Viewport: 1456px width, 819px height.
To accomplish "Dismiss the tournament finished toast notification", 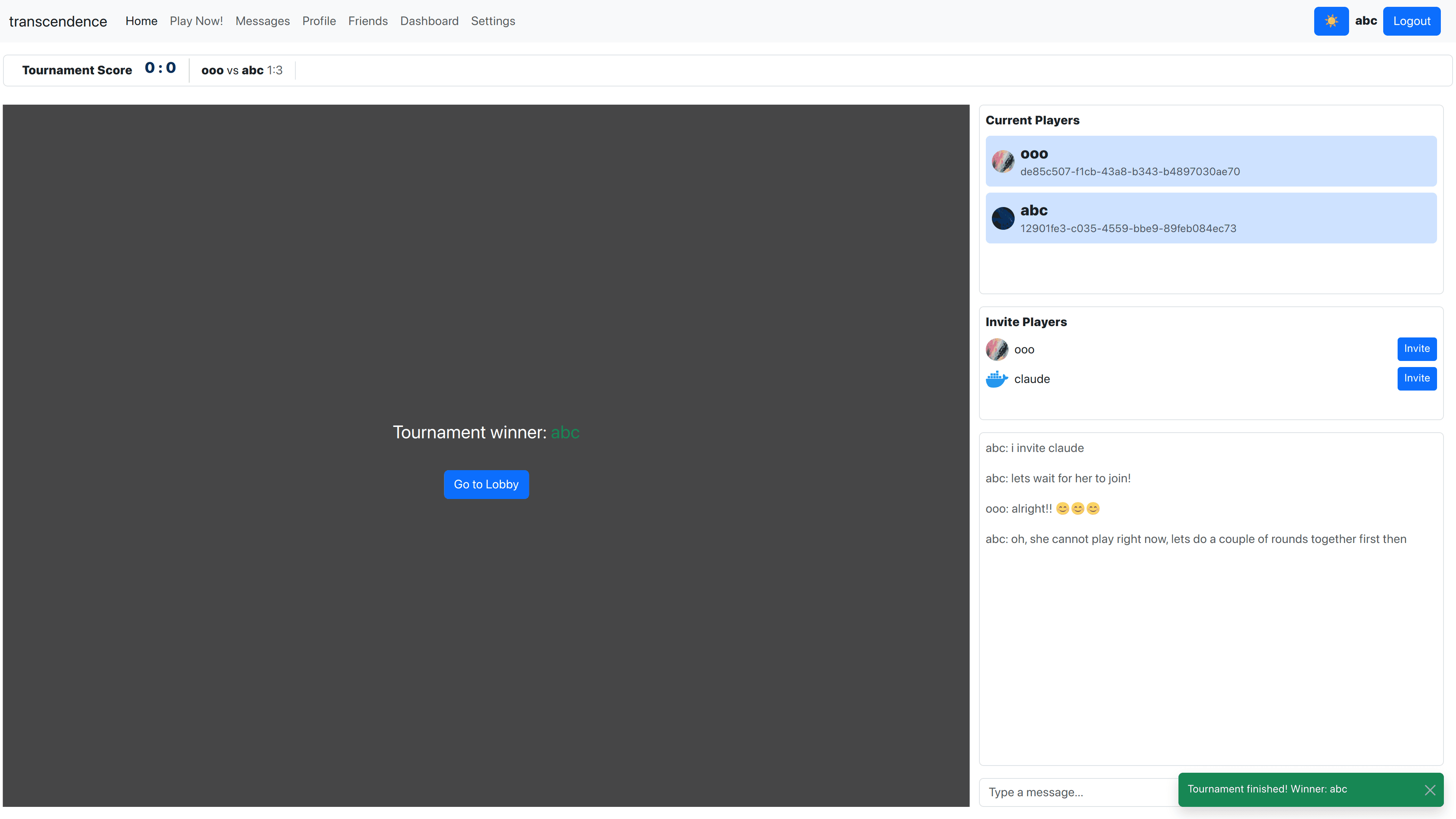I will [1429, 789].
